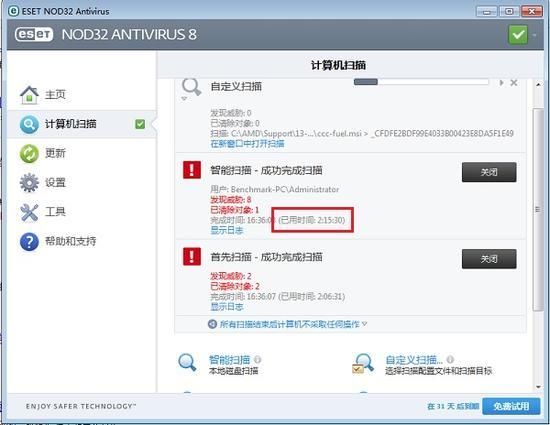Click 首先扫描 - 成功完成扫描 title
Screen dimensions: 550x425
click(266, 257)
